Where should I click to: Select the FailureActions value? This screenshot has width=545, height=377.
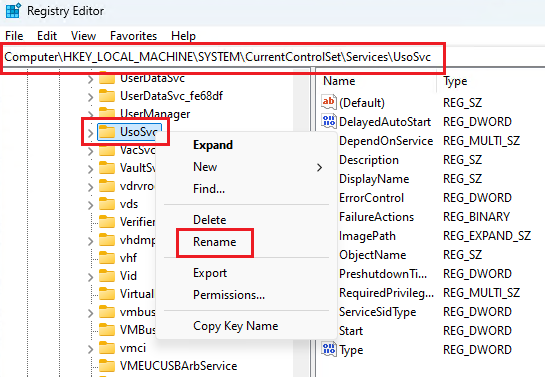tap(376, 217)
